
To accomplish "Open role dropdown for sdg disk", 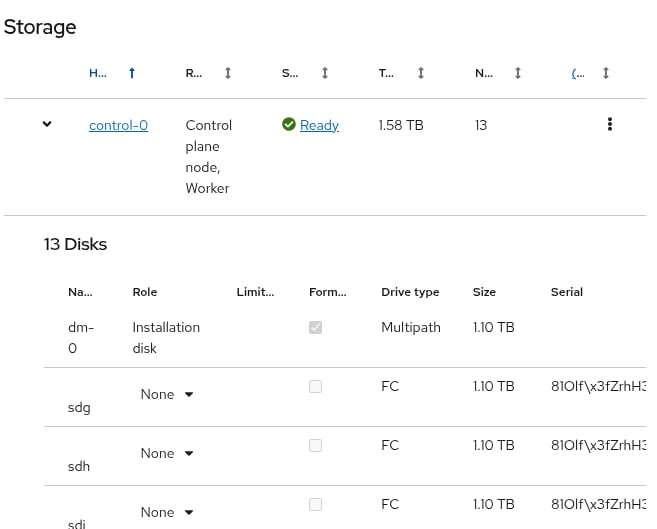I will pos(167,395).
